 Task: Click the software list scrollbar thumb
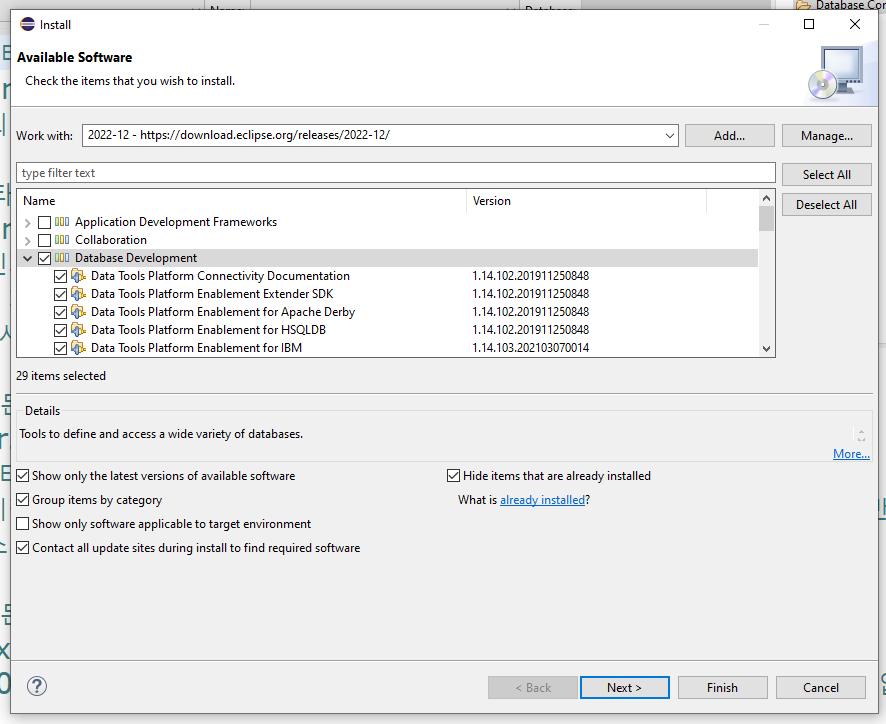766,219
